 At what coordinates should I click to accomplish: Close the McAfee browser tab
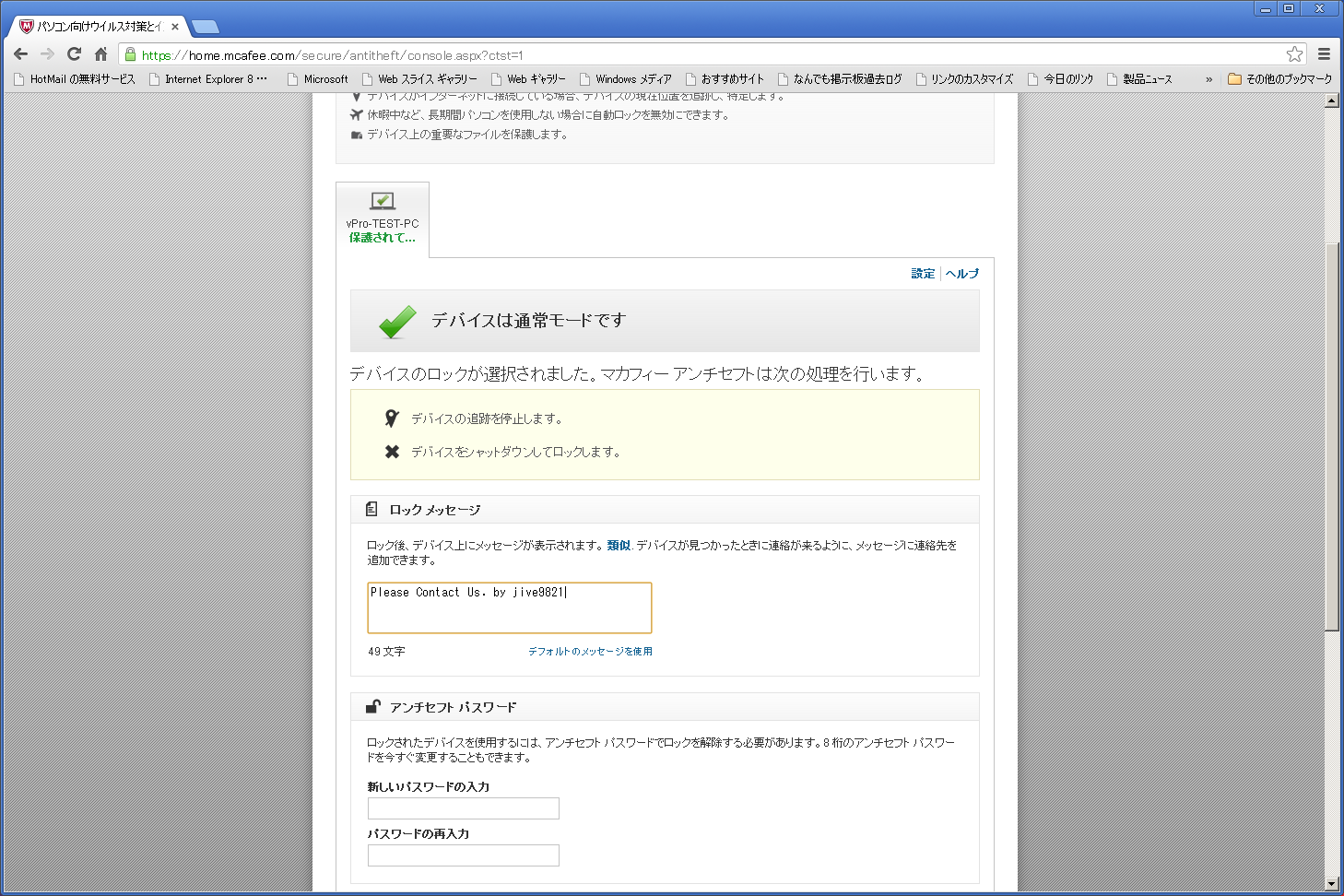[175, 27]
